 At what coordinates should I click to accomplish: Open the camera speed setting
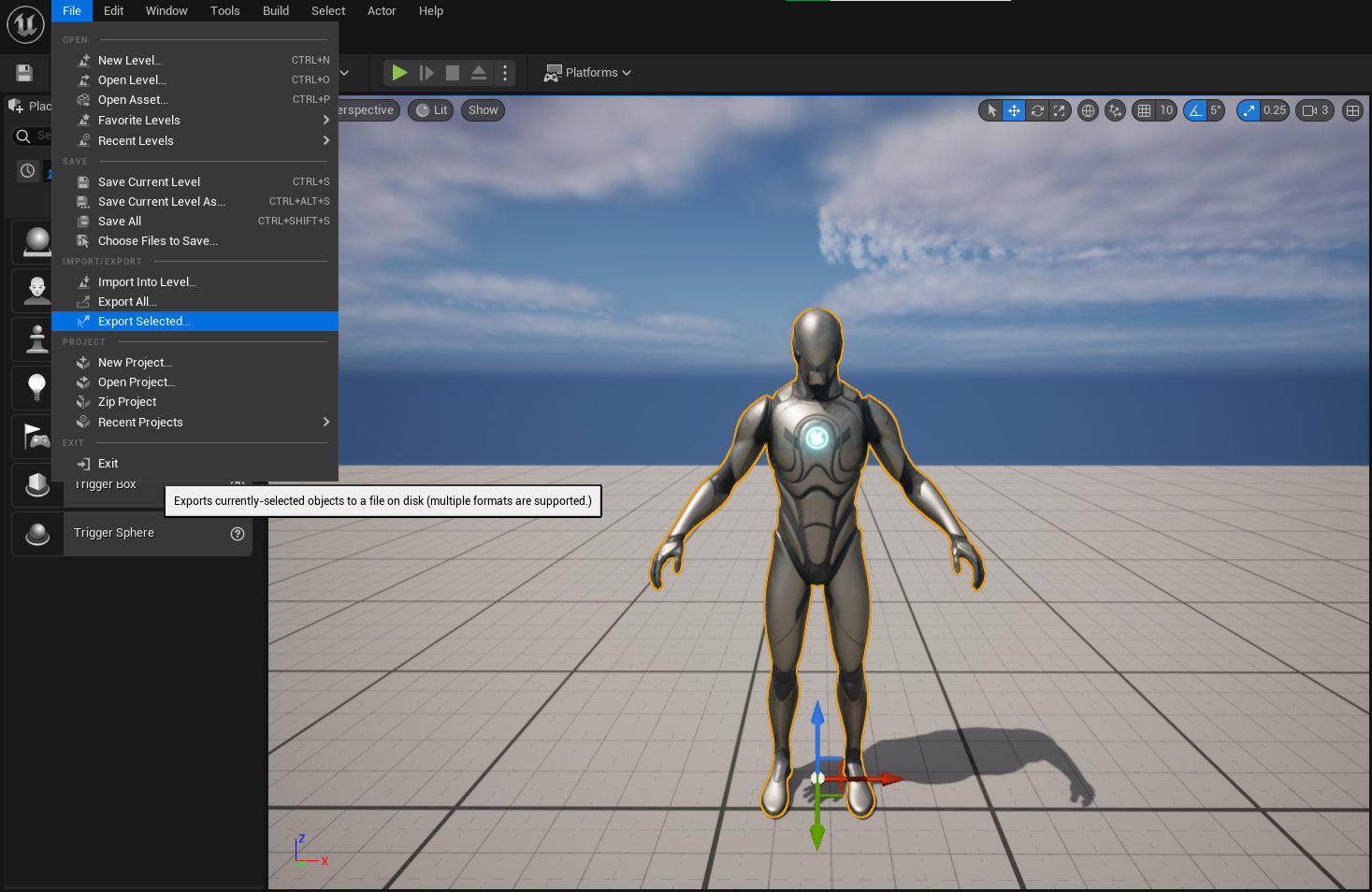(1315, 110)
